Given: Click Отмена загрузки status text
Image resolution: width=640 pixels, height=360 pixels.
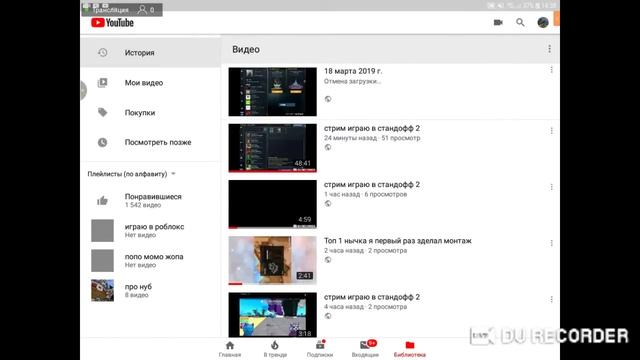Looking at the screenshot, I should click(352, 81).
